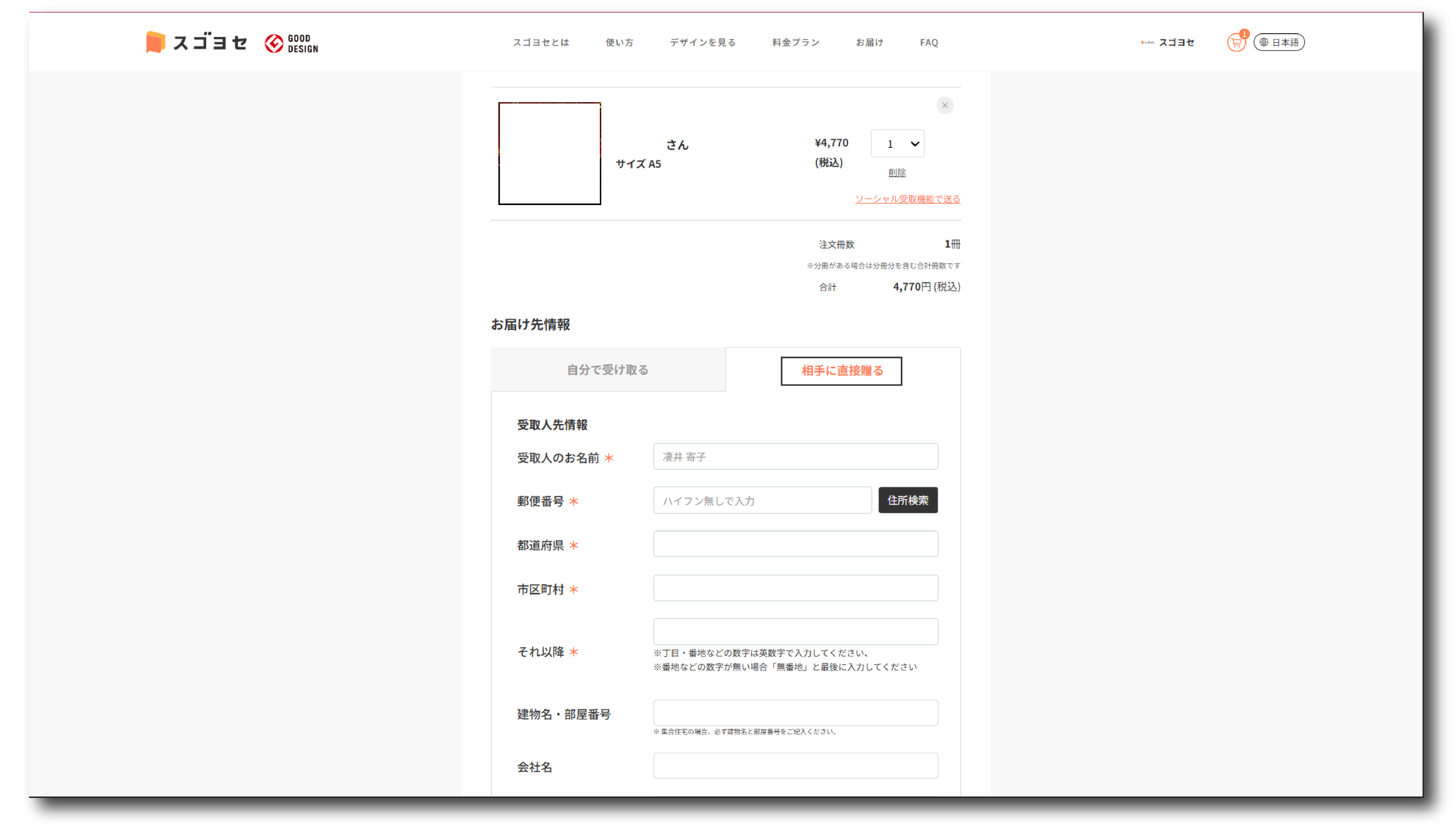This screenshot has width=1456, height=830.
Task: Click the product cover thumbnail
Action: [x=550, y=153]
